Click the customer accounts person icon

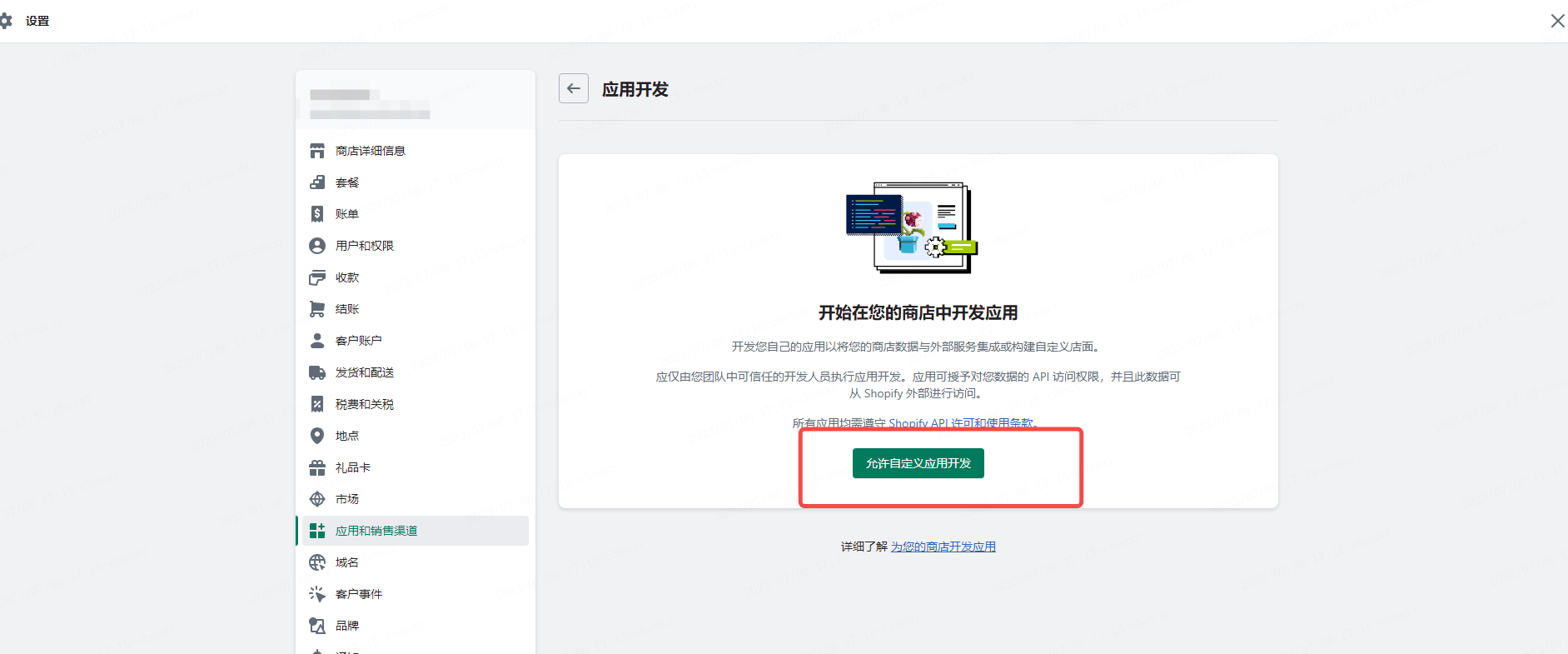point(317,341)
